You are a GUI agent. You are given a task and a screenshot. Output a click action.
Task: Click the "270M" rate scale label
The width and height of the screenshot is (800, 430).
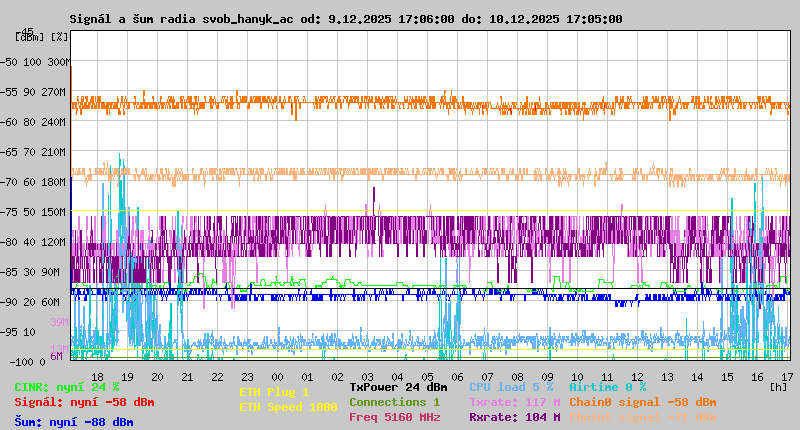[56, 92]
